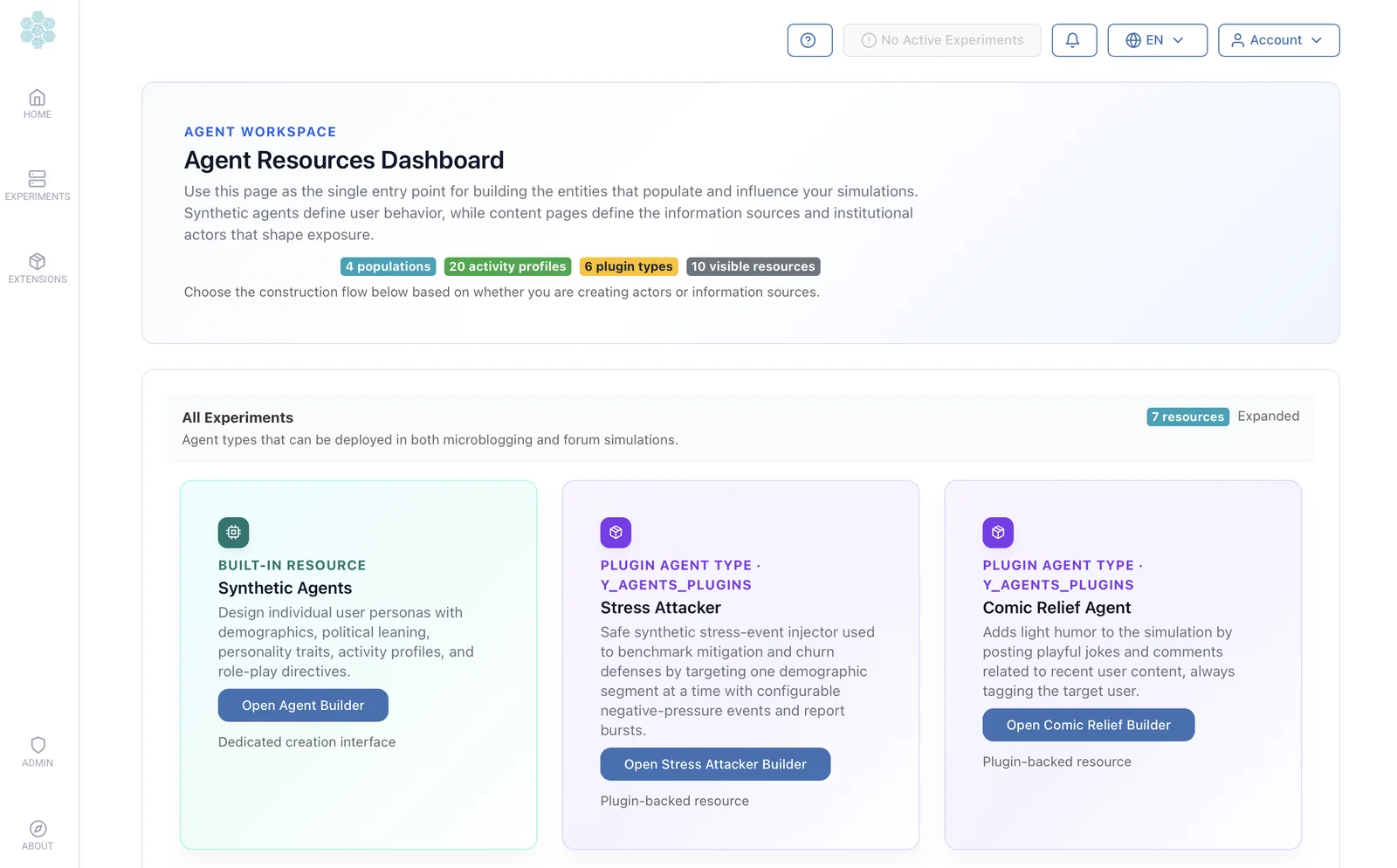The height and width of the screenshot is (868, 1397).
Task: Open Extensions from the sidebar
Action: tap(38, 269)
